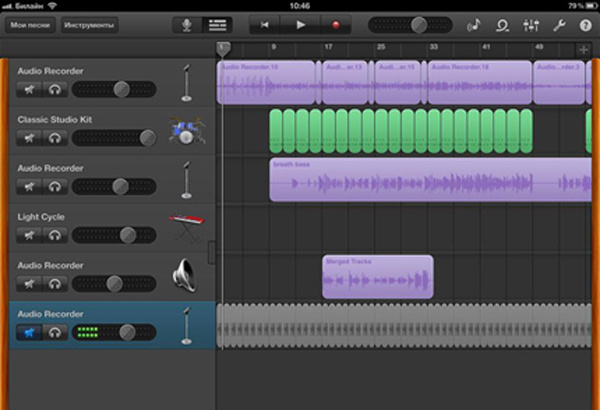Select the Classic Studio Kit drum icon
This screenshot has width=600, height=410.
point(187,131)
